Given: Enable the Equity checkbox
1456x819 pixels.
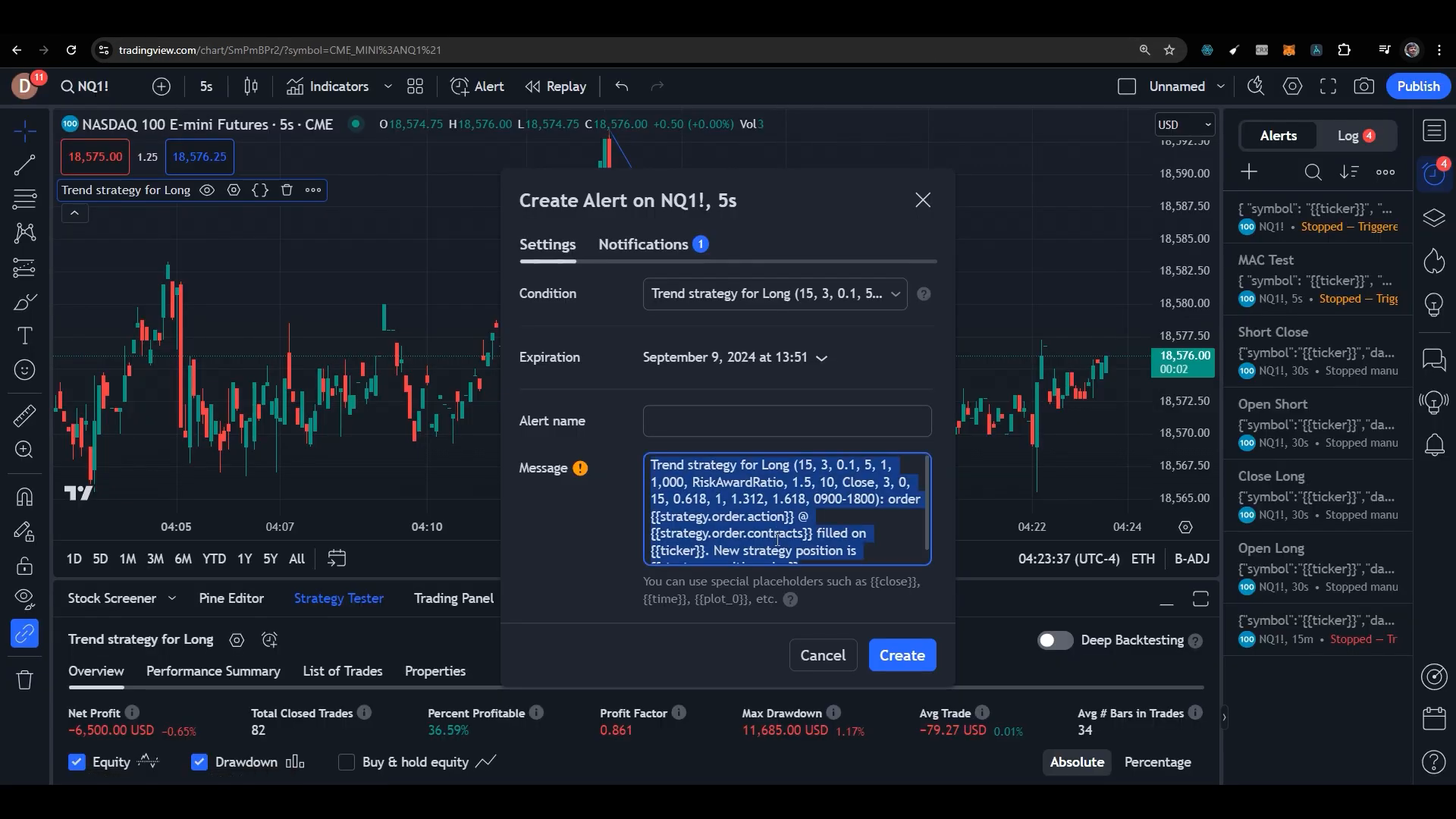Looking at the screenshot, I should click(76, 762).
